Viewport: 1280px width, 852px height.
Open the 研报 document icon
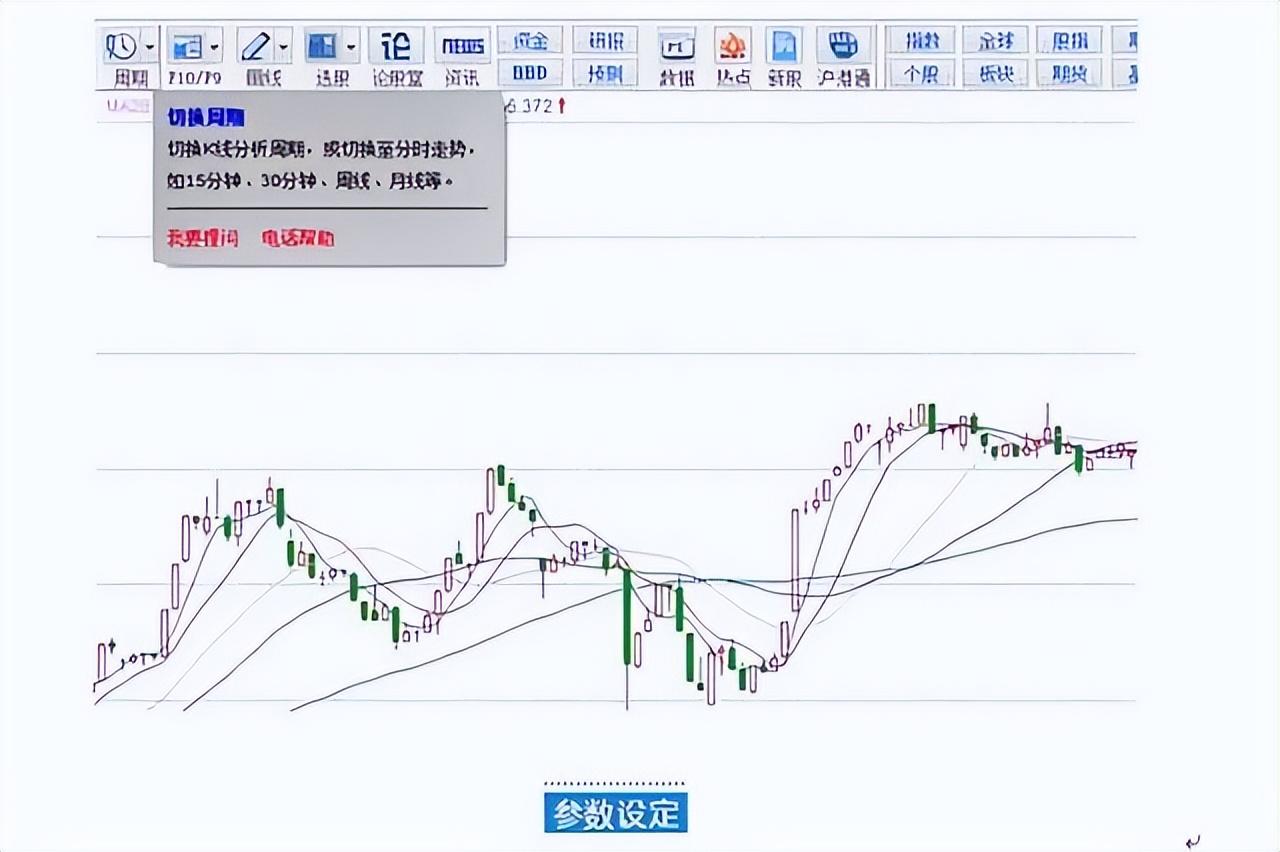pos(784,46)
